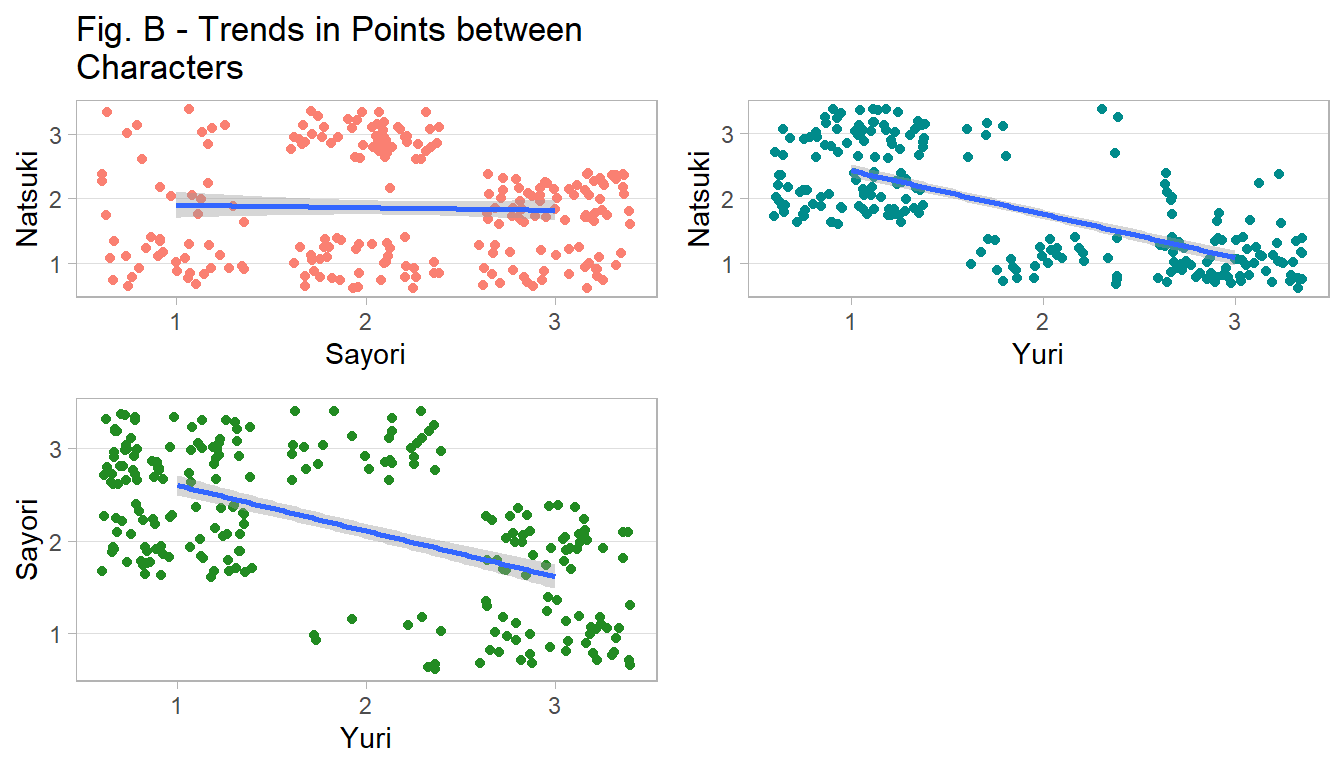Viewport: 1344px width, 768px height.
Task: Click x-axis tick 1 under the green plot
Action: 177,705
